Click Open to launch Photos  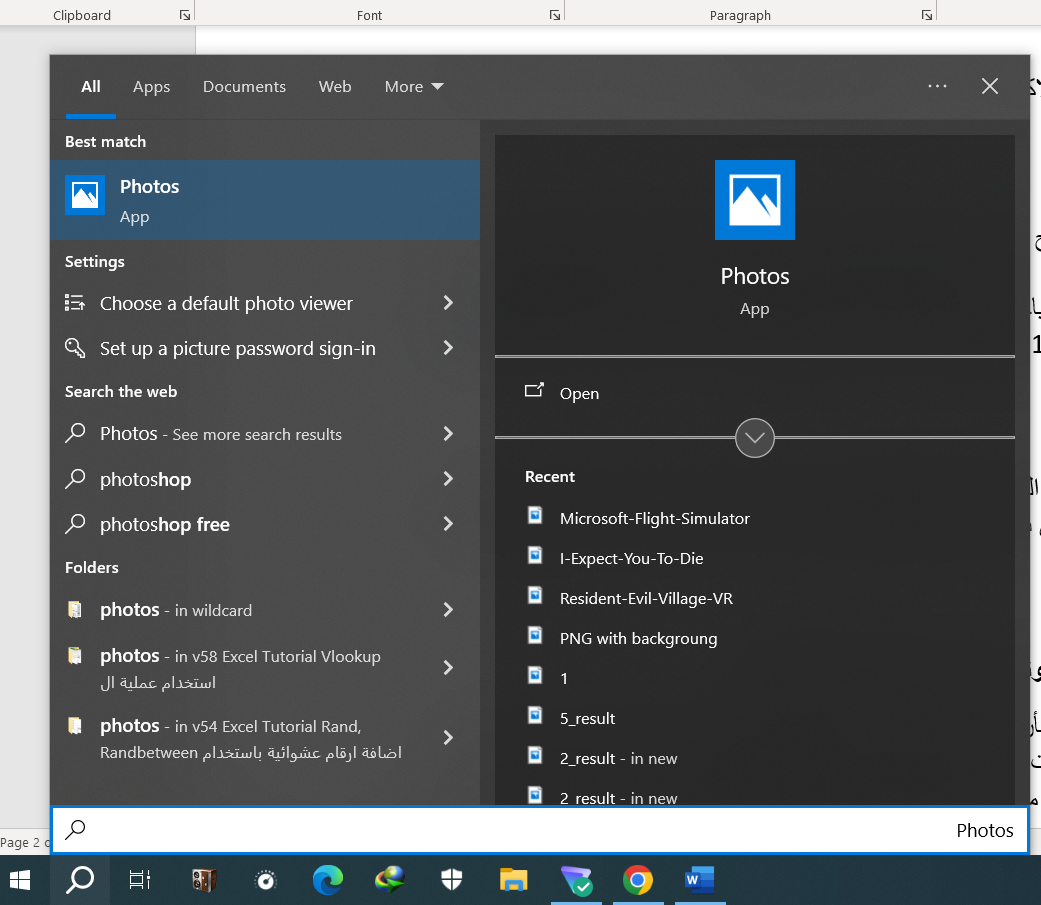(x=580, y=393)
